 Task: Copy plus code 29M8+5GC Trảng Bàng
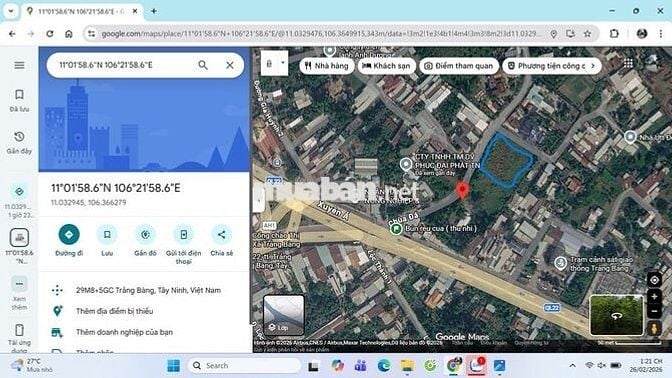148,290
